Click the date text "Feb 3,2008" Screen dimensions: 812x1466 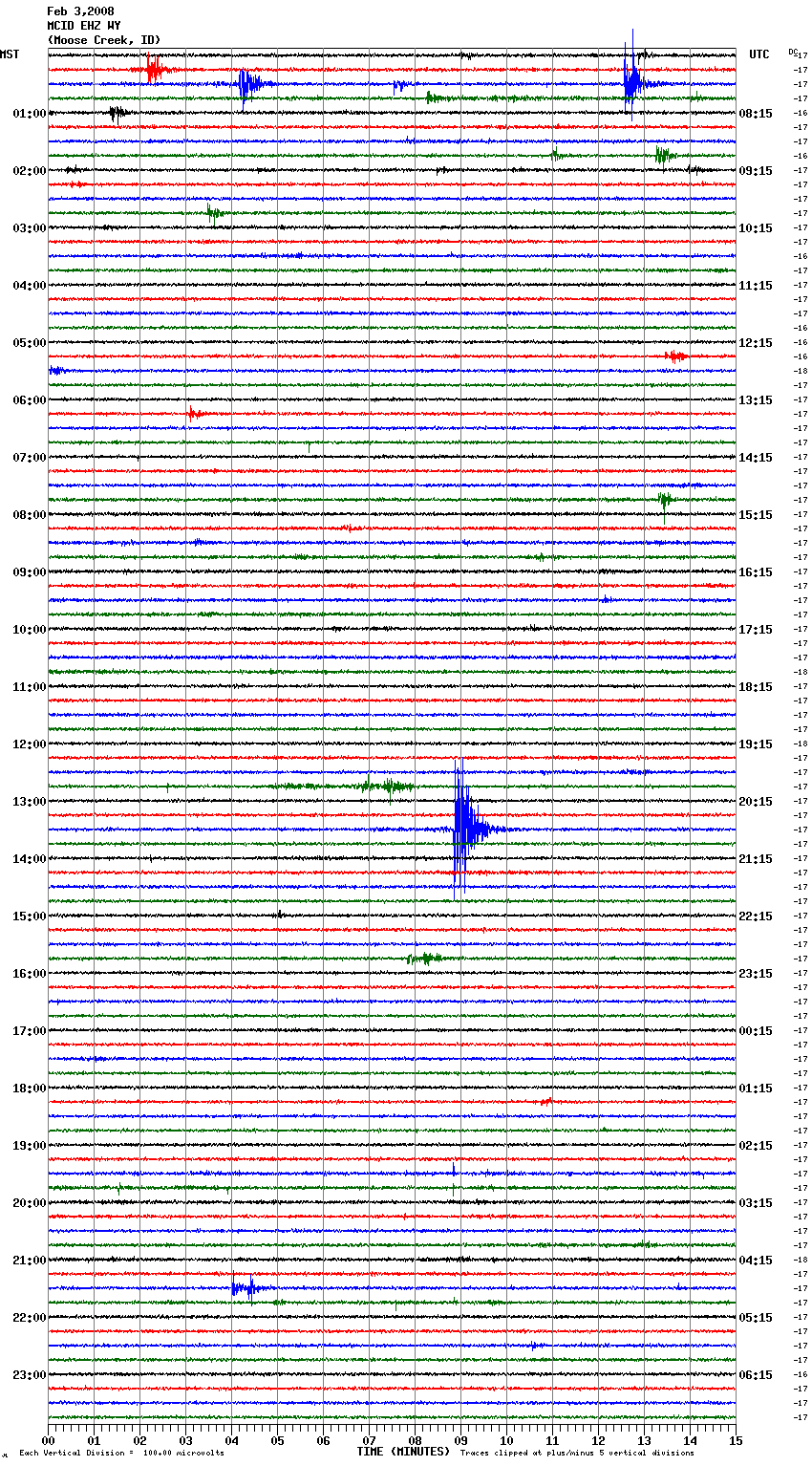point(80,11)
